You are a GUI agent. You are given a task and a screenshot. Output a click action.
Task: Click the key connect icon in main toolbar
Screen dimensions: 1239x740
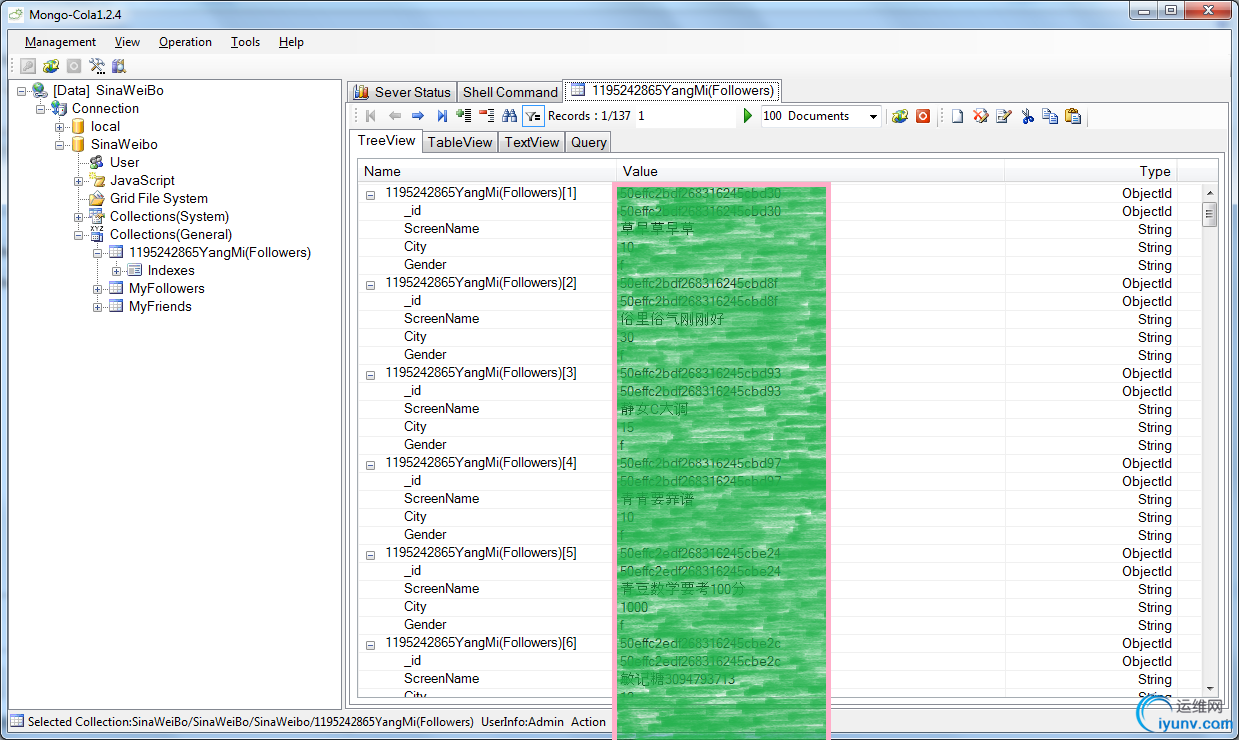28,66
